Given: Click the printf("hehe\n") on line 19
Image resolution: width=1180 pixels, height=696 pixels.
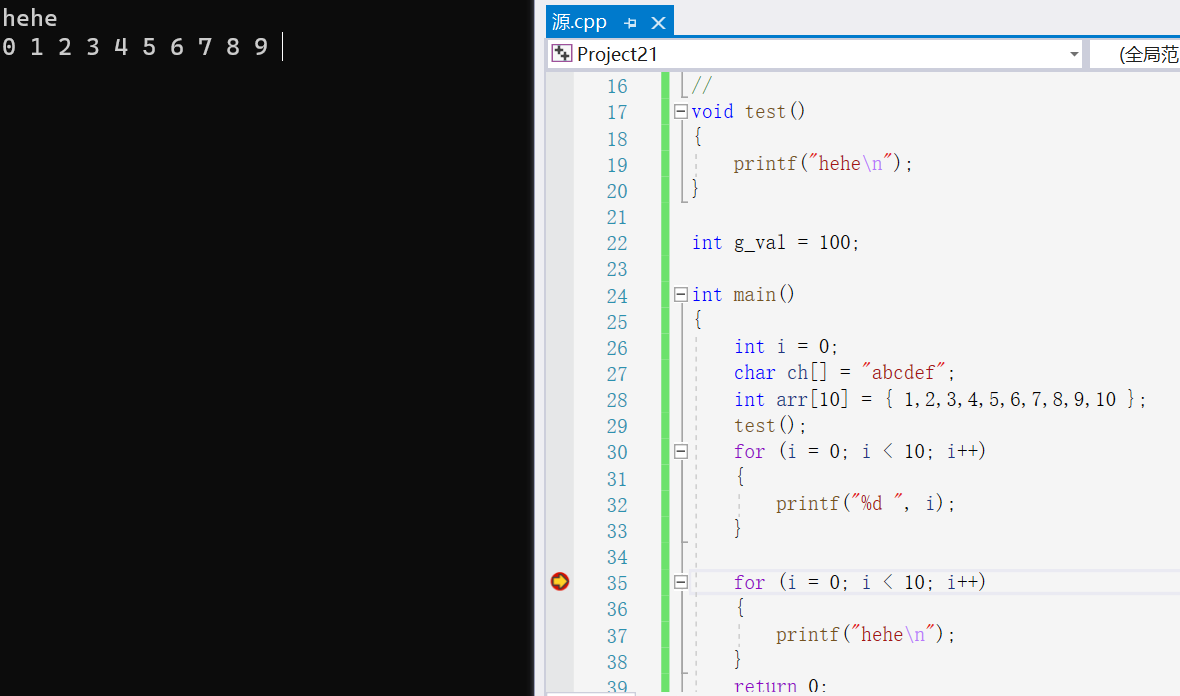Looking at the screenshot, I should pos(823,163).
